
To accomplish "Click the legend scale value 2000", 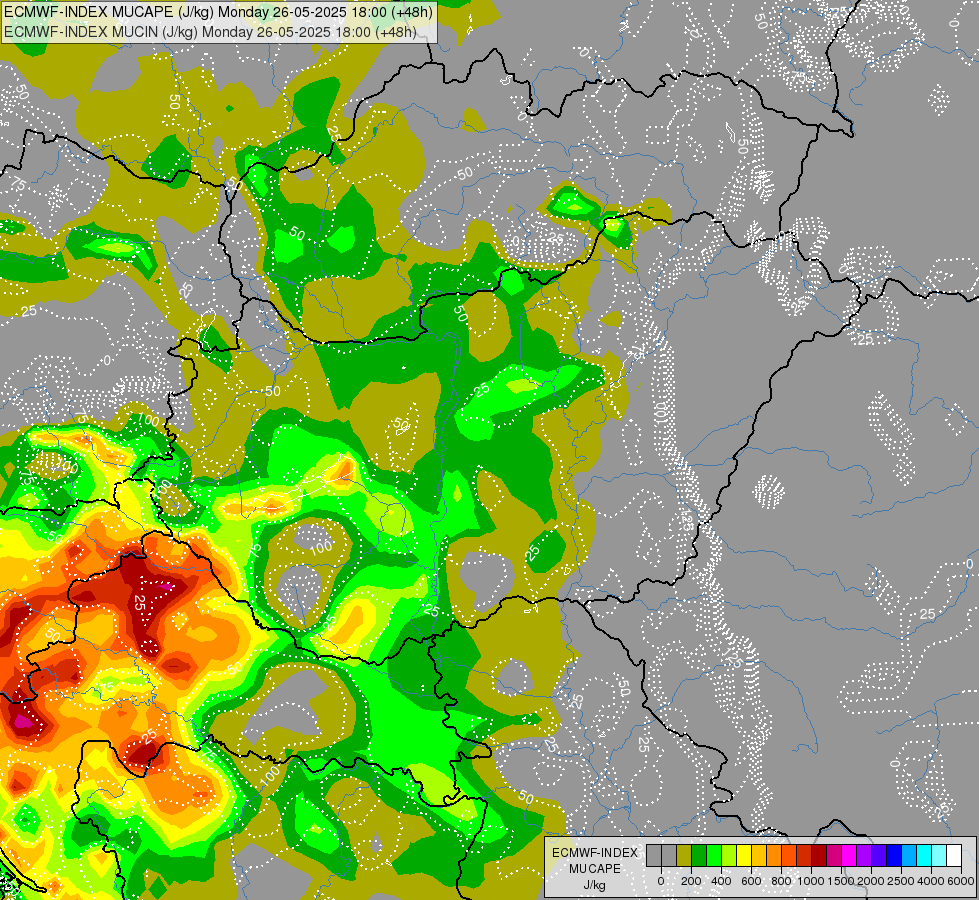I will (871, 881).
